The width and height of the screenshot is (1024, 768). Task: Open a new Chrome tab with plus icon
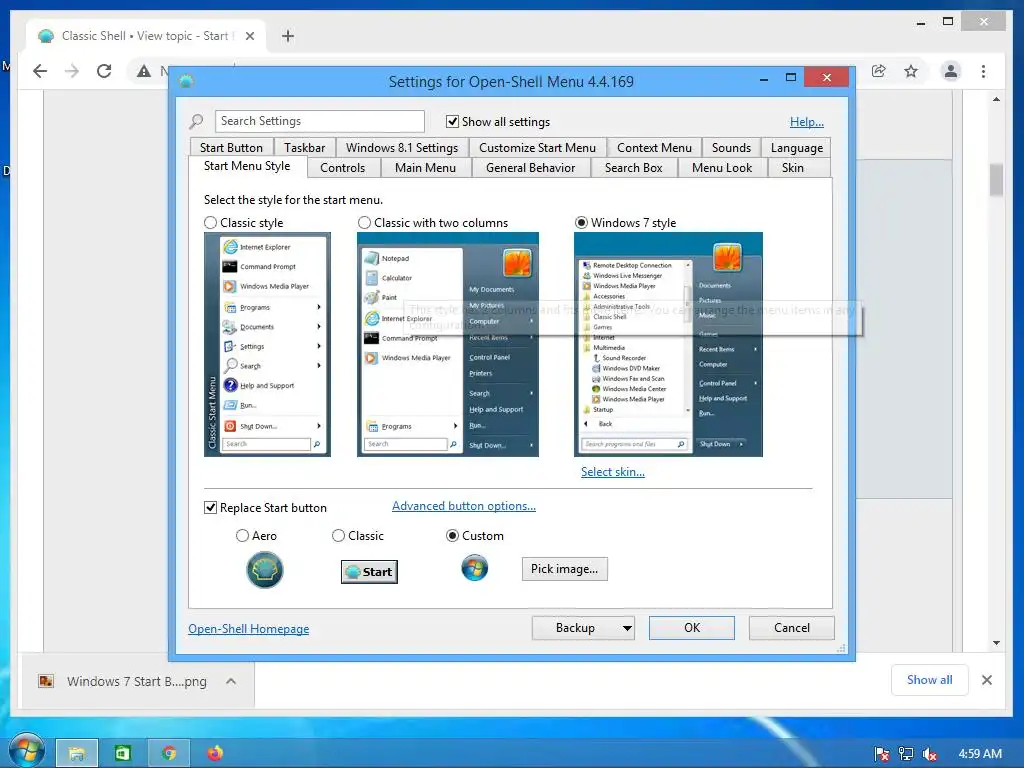pos(288,36)
